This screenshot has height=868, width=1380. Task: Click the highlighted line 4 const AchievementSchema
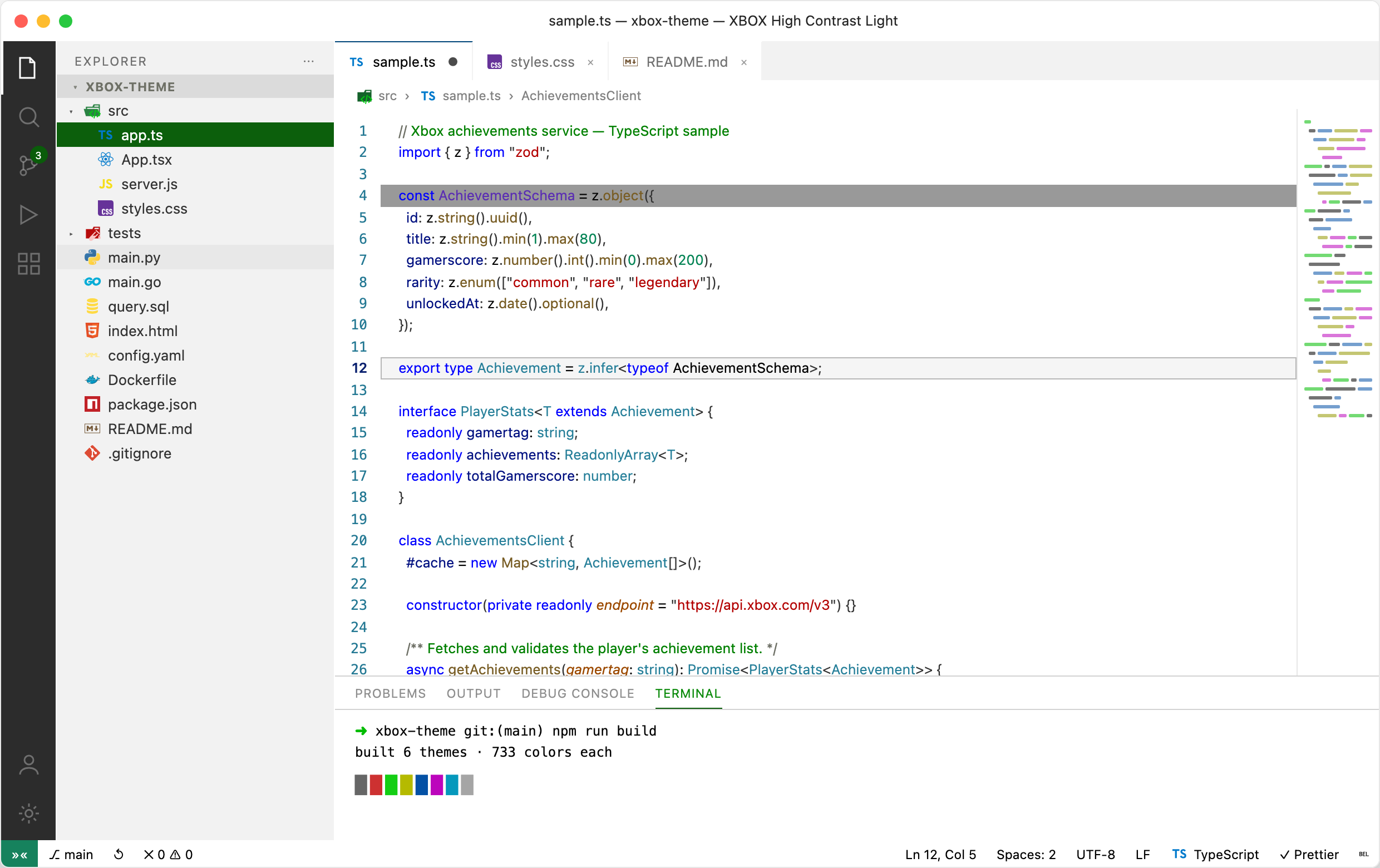[x=838, y=195]
